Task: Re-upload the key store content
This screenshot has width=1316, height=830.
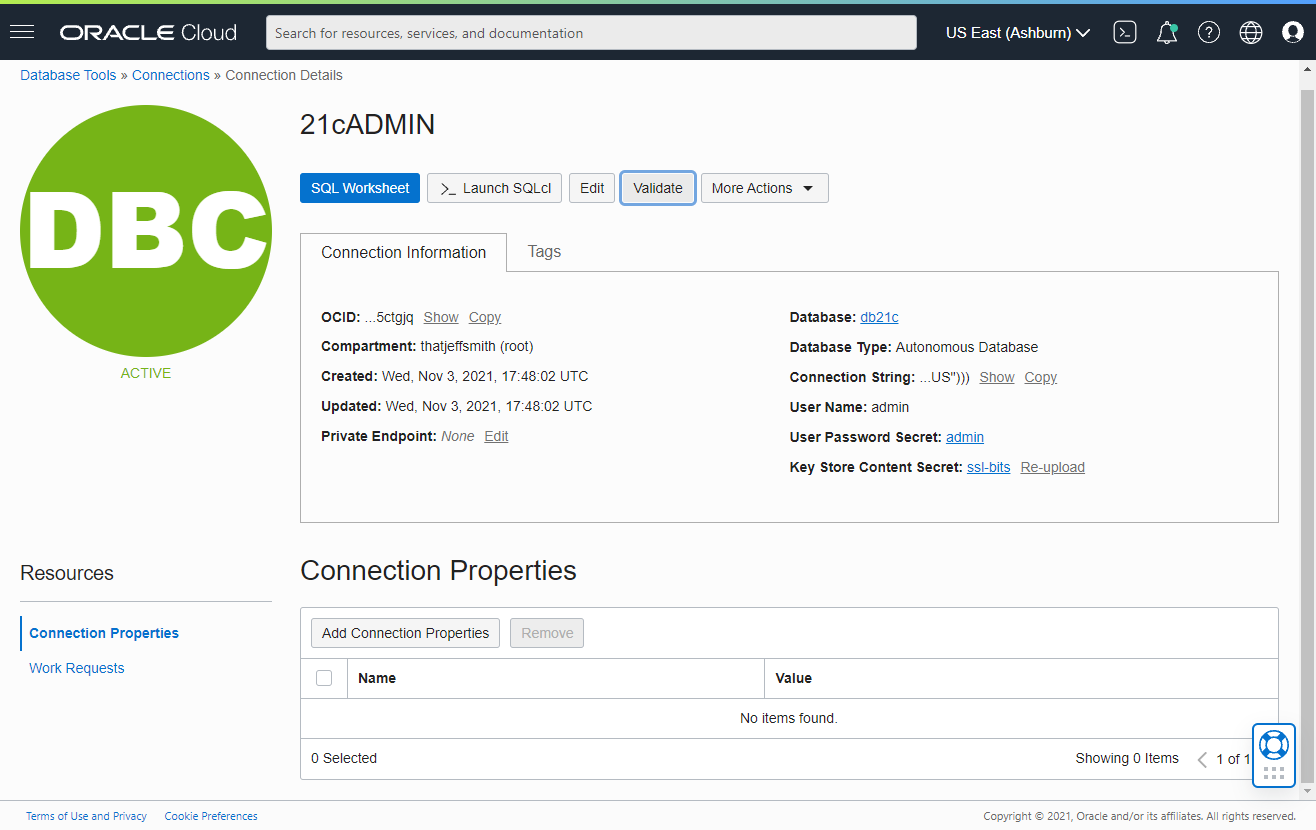Action: (1053, 467)
